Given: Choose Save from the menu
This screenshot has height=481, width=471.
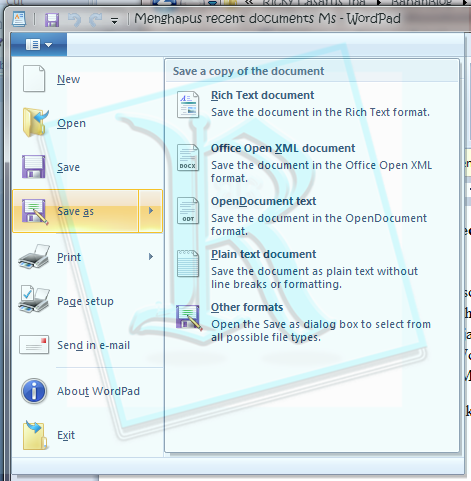Looking at the screenshot, I should point(68,167).
